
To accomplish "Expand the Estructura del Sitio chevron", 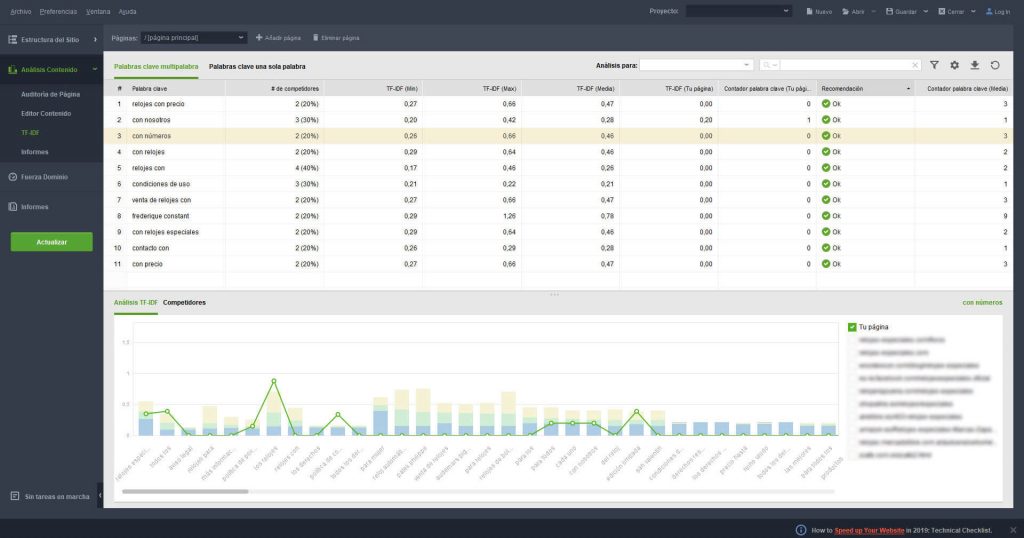I will coord(95,40).
